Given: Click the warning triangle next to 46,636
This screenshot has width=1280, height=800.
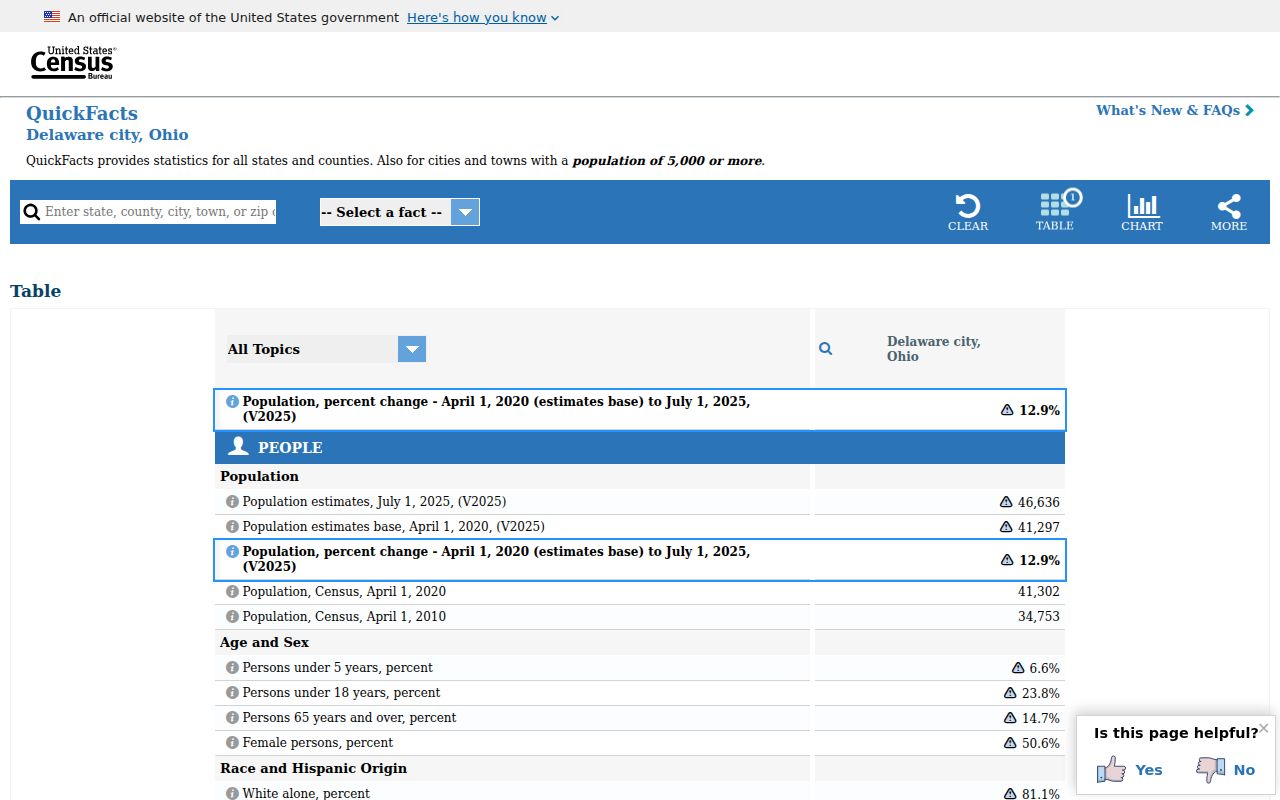Looking at the screenshot, I should [x=1006, y=502].
